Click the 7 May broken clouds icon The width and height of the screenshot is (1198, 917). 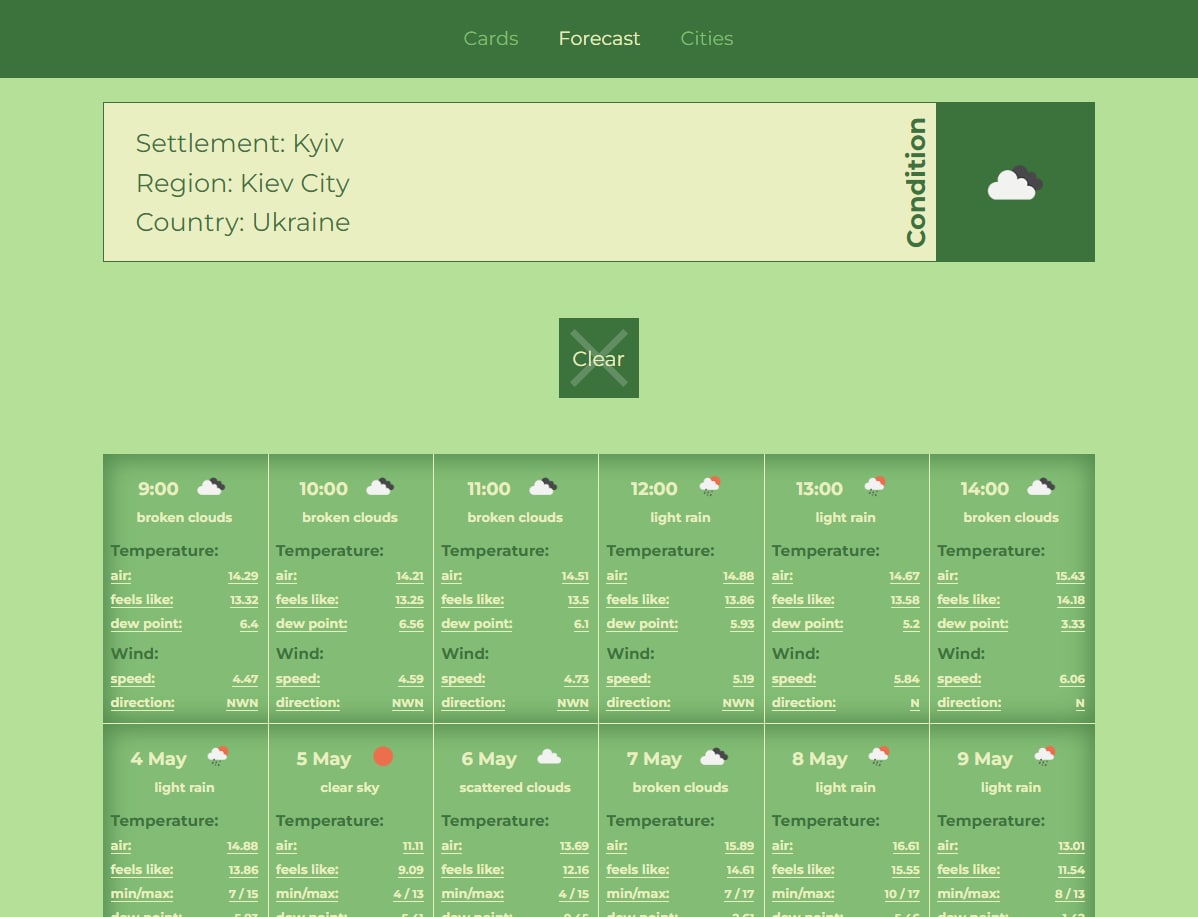click(714, 757)
